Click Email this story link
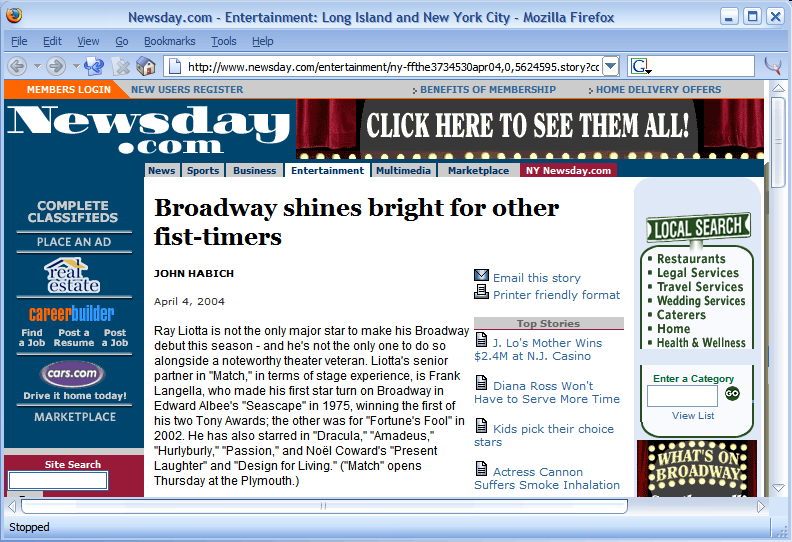 point(537,278)
